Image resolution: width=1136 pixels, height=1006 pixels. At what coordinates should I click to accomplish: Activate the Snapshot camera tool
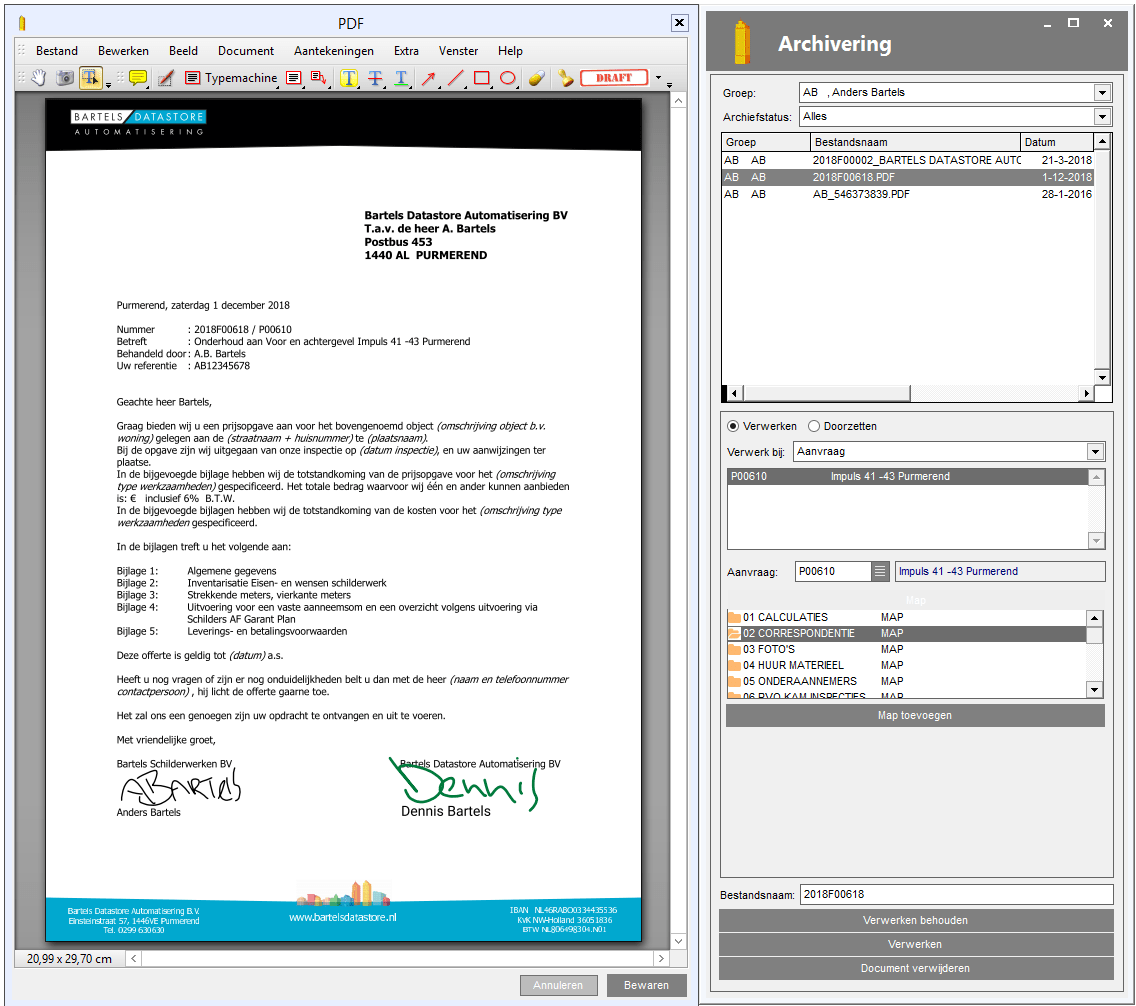(x=64, y=77)
